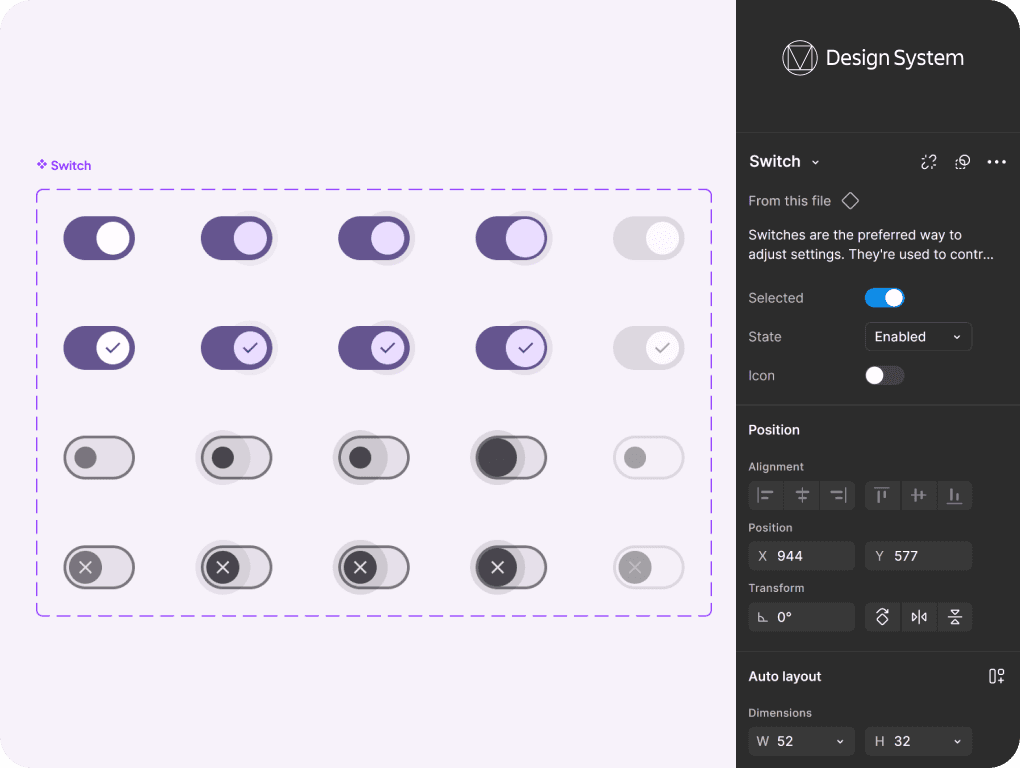Viewport: 1020px width, 768px height.
Task: Turn off the Selected property toggle
Action: pyautogui.click(x=885, y=298)
